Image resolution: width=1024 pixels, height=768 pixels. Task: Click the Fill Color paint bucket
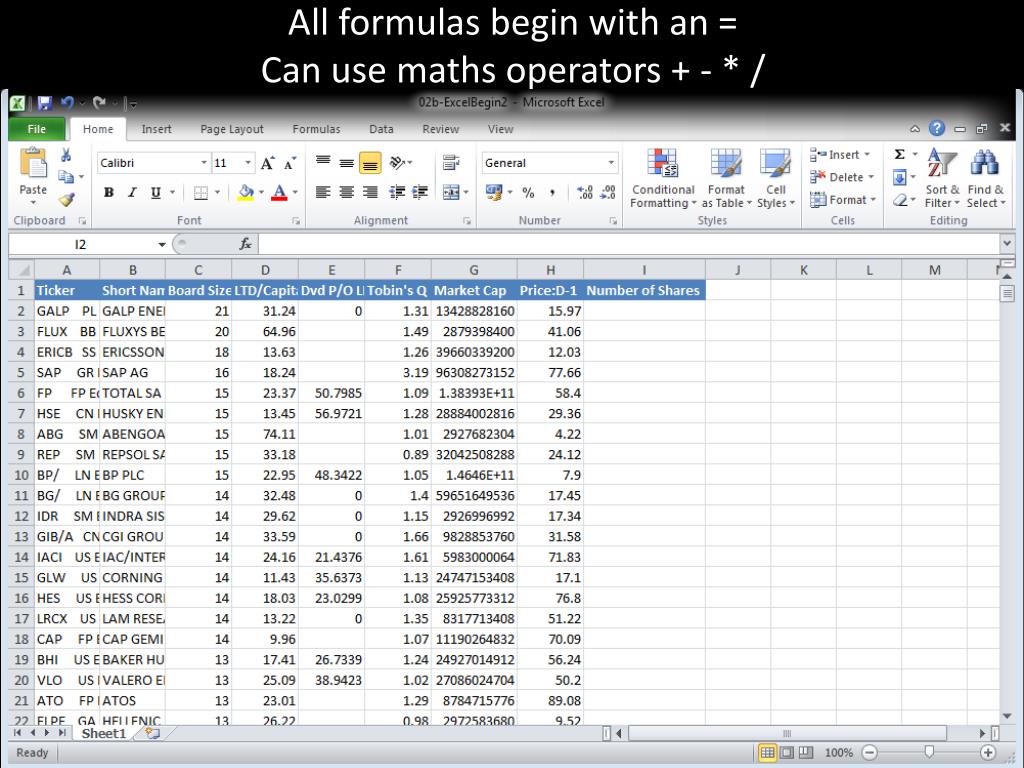246,193
